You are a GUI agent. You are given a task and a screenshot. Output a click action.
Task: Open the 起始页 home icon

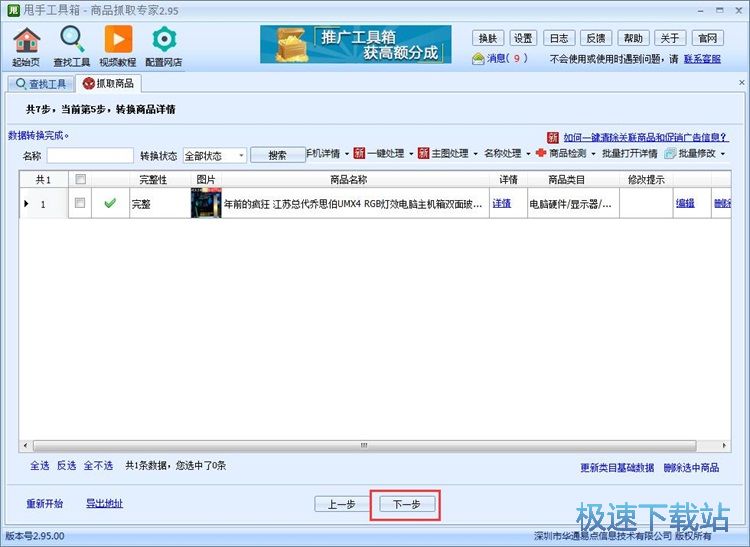click(x=27, y=46)
